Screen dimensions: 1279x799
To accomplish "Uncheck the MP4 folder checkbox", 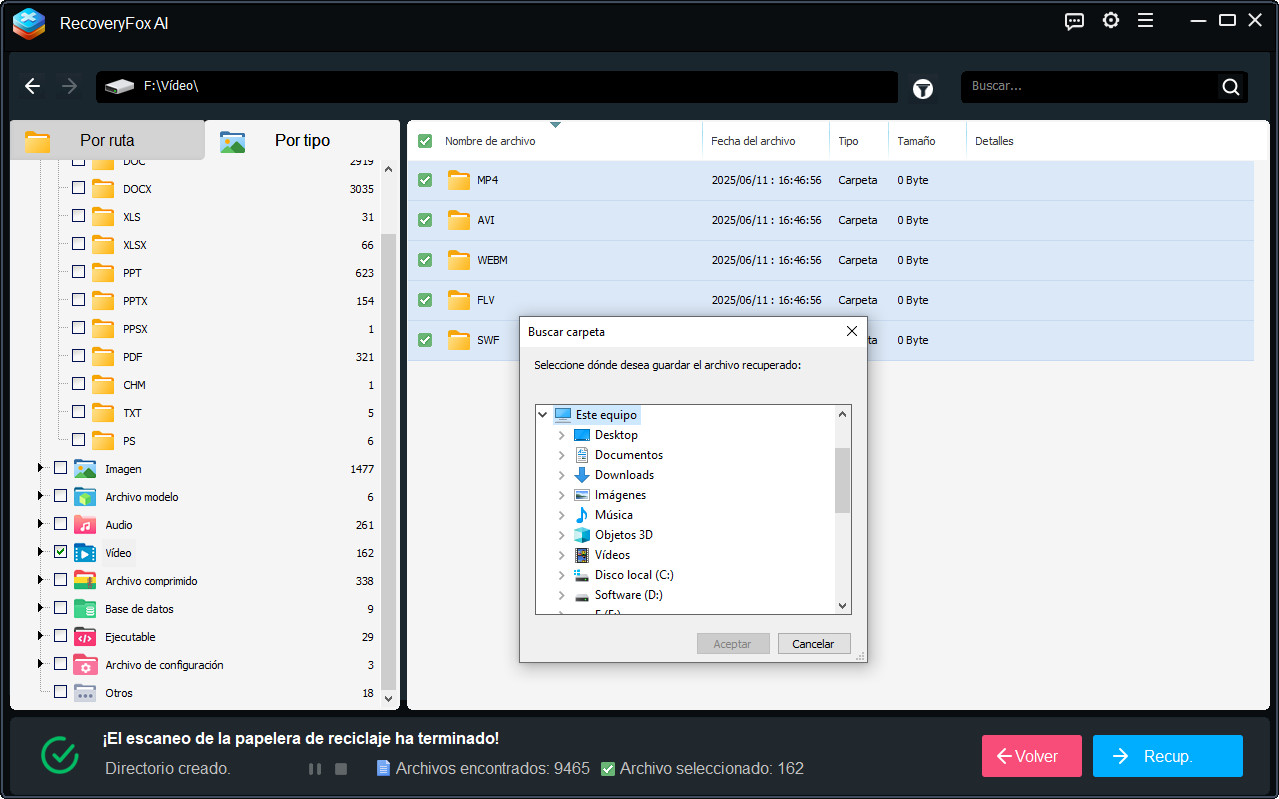I will 425,180.
